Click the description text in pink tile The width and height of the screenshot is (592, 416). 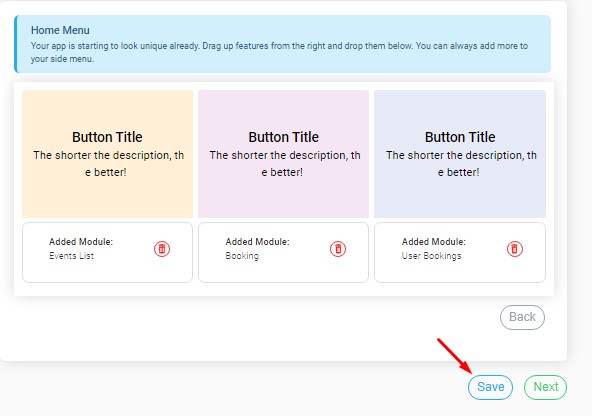[x=285, y=163]
